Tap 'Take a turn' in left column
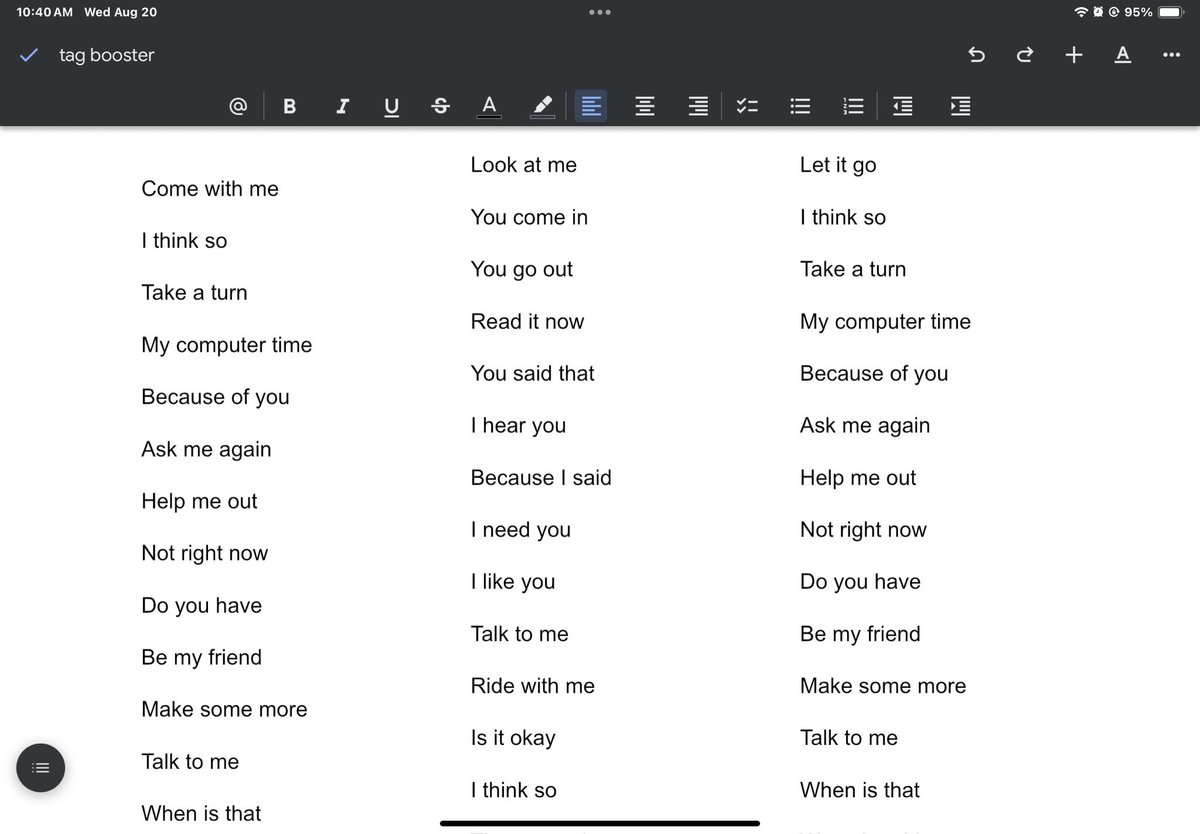Screen dimensions: 1200x834 (194, 293)
